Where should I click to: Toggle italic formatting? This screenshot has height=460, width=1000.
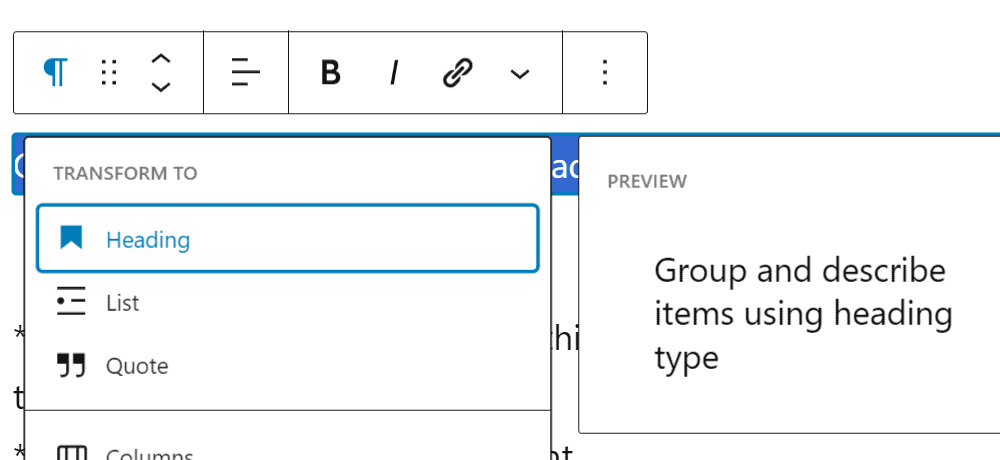point(394,73)
